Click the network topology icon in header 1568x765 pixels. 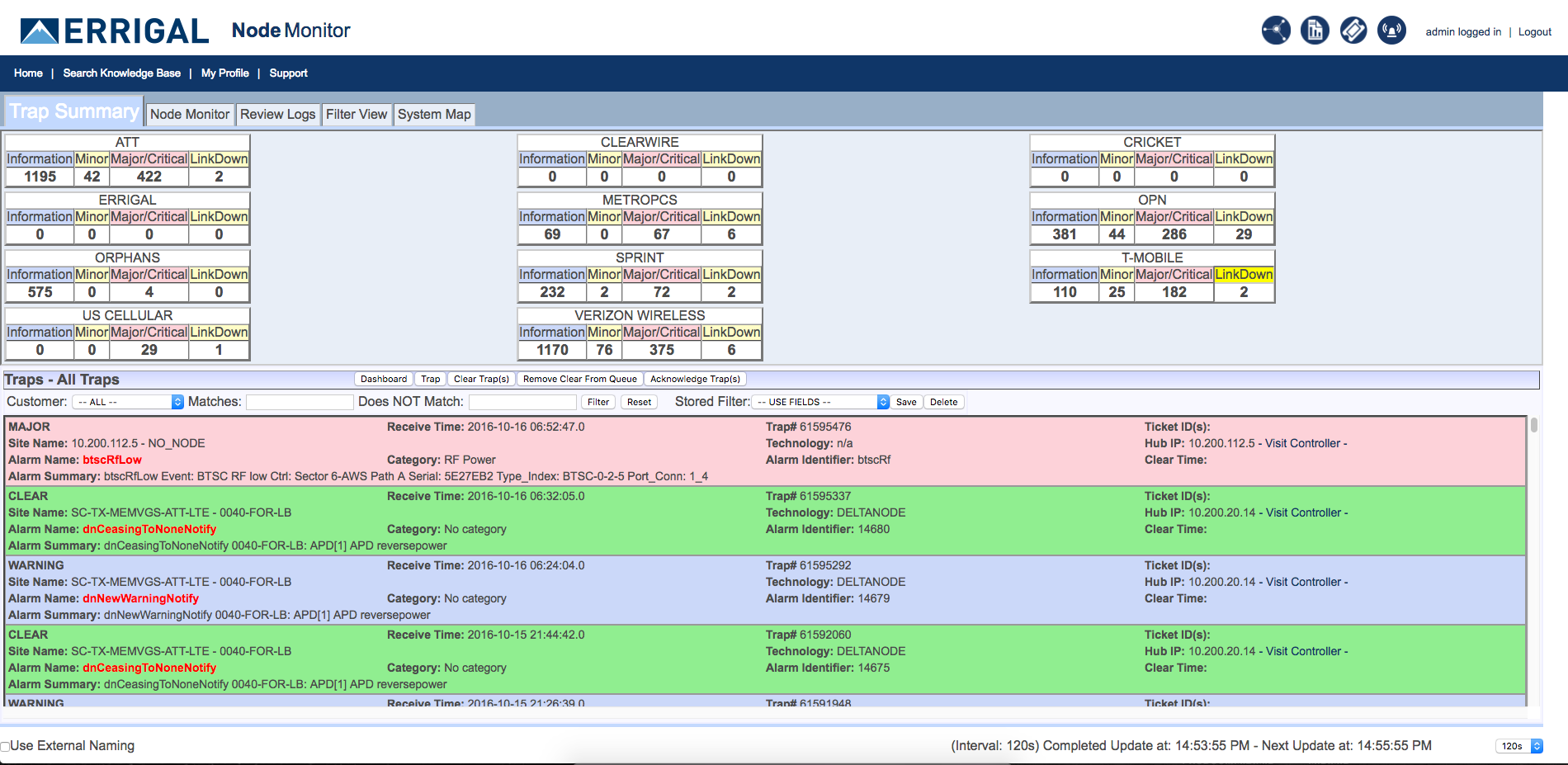coord(1276,31)
